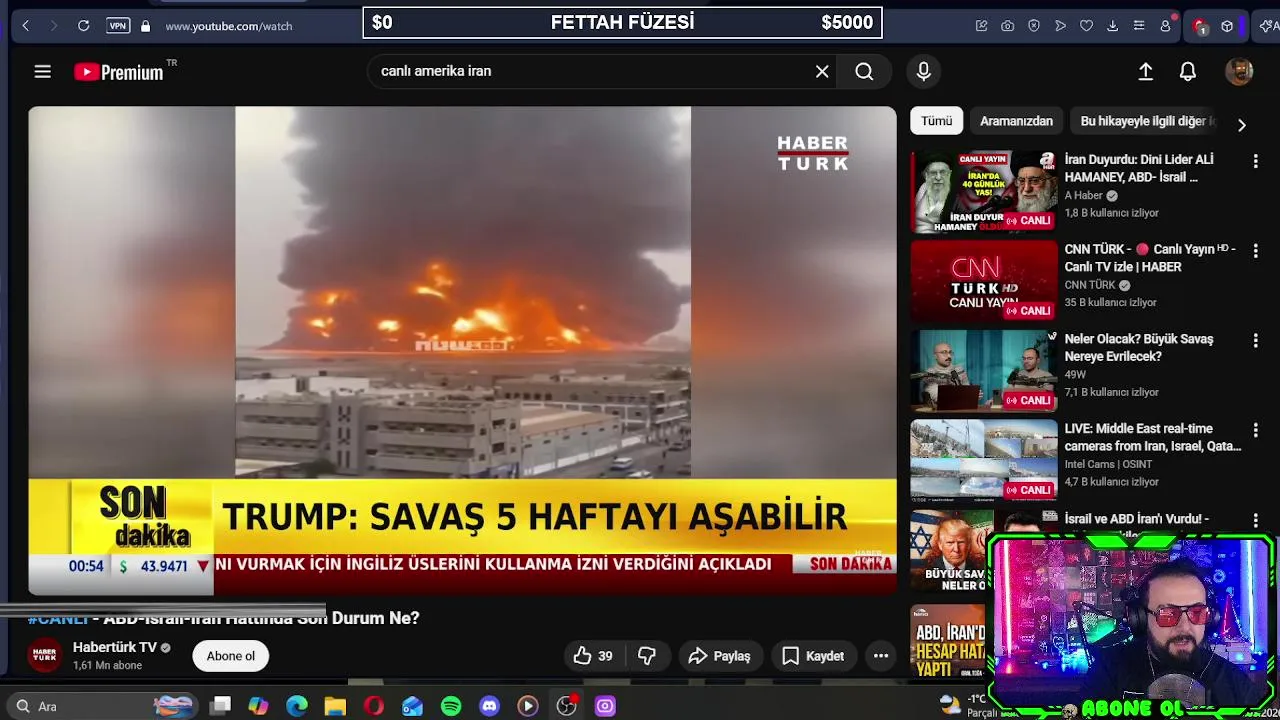Open the YouTube hamburger guide menu
The width and height of the screenshot is (1280, 720).
click(42, 71)
